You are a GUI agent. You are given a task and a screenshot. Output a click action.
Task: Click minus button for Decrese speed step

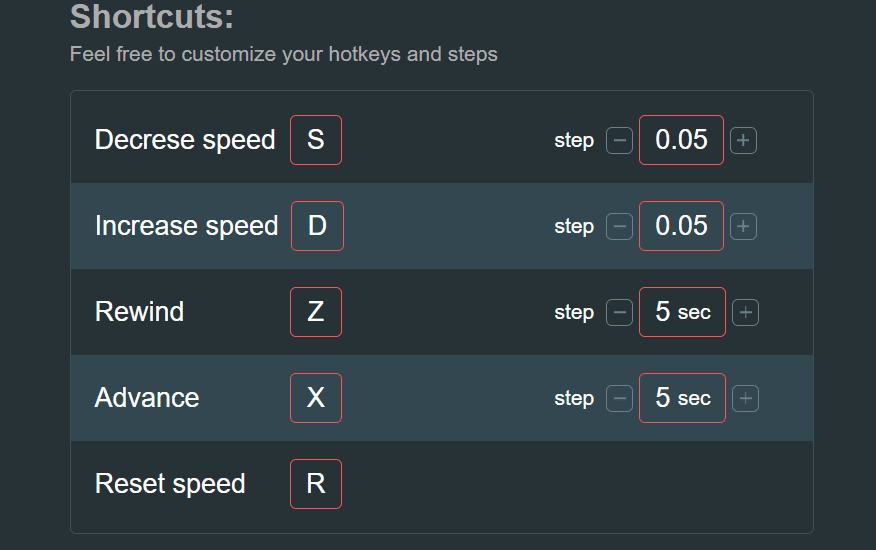[620, 141]
